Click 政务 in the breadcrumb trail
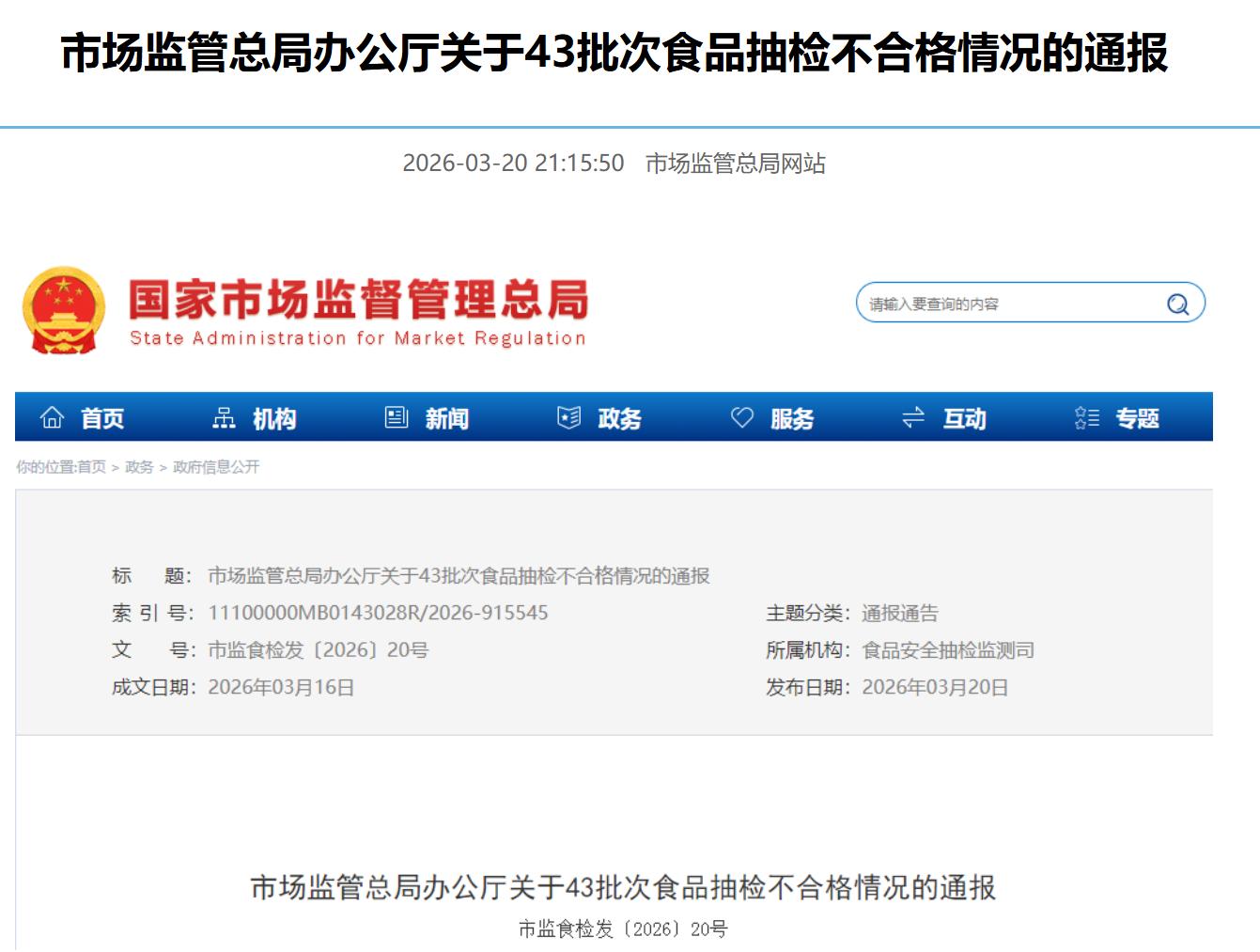 [x=139, y=467]
